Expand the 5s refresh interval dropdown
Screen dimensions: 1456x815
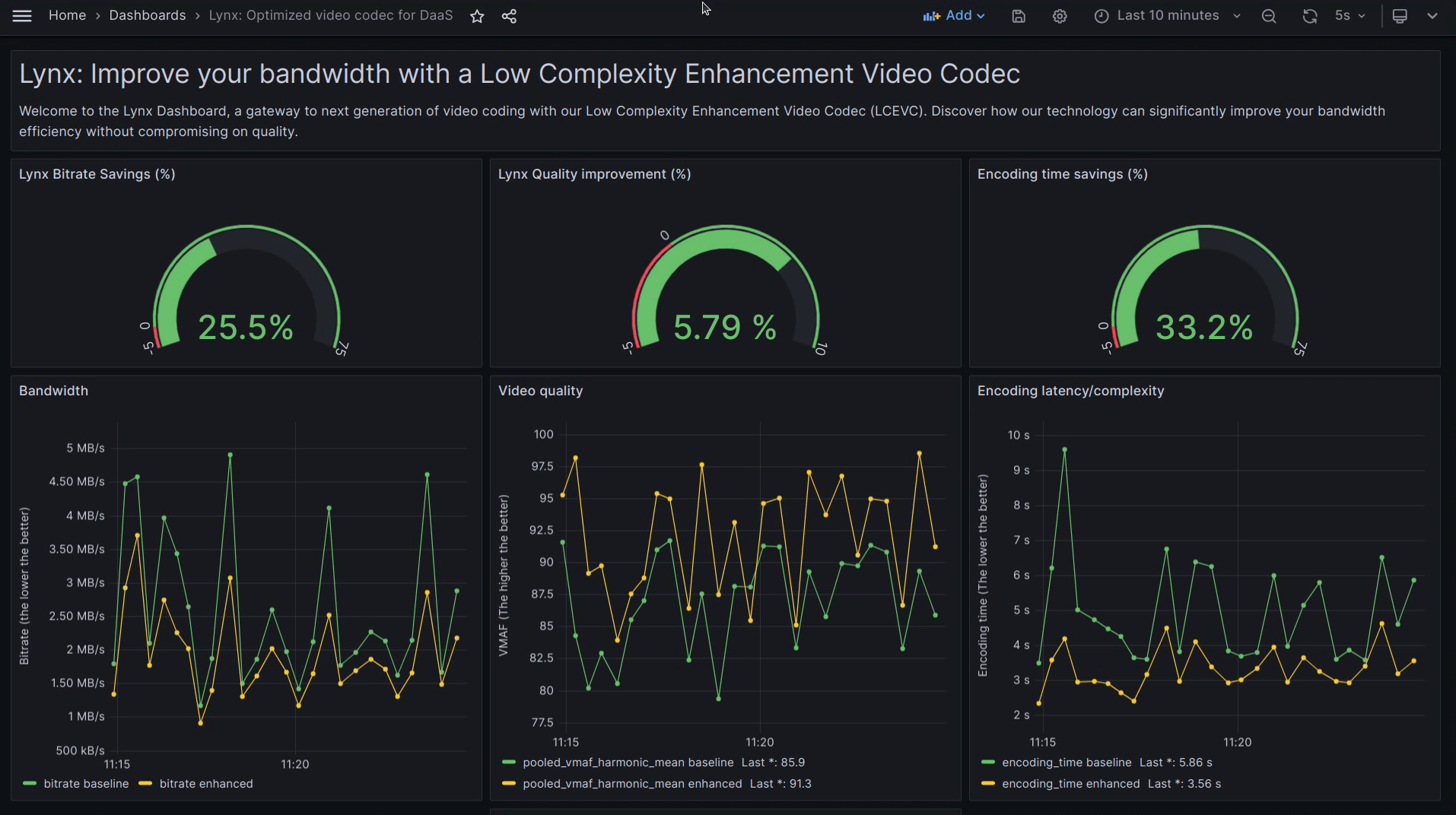coord(1350,16)
